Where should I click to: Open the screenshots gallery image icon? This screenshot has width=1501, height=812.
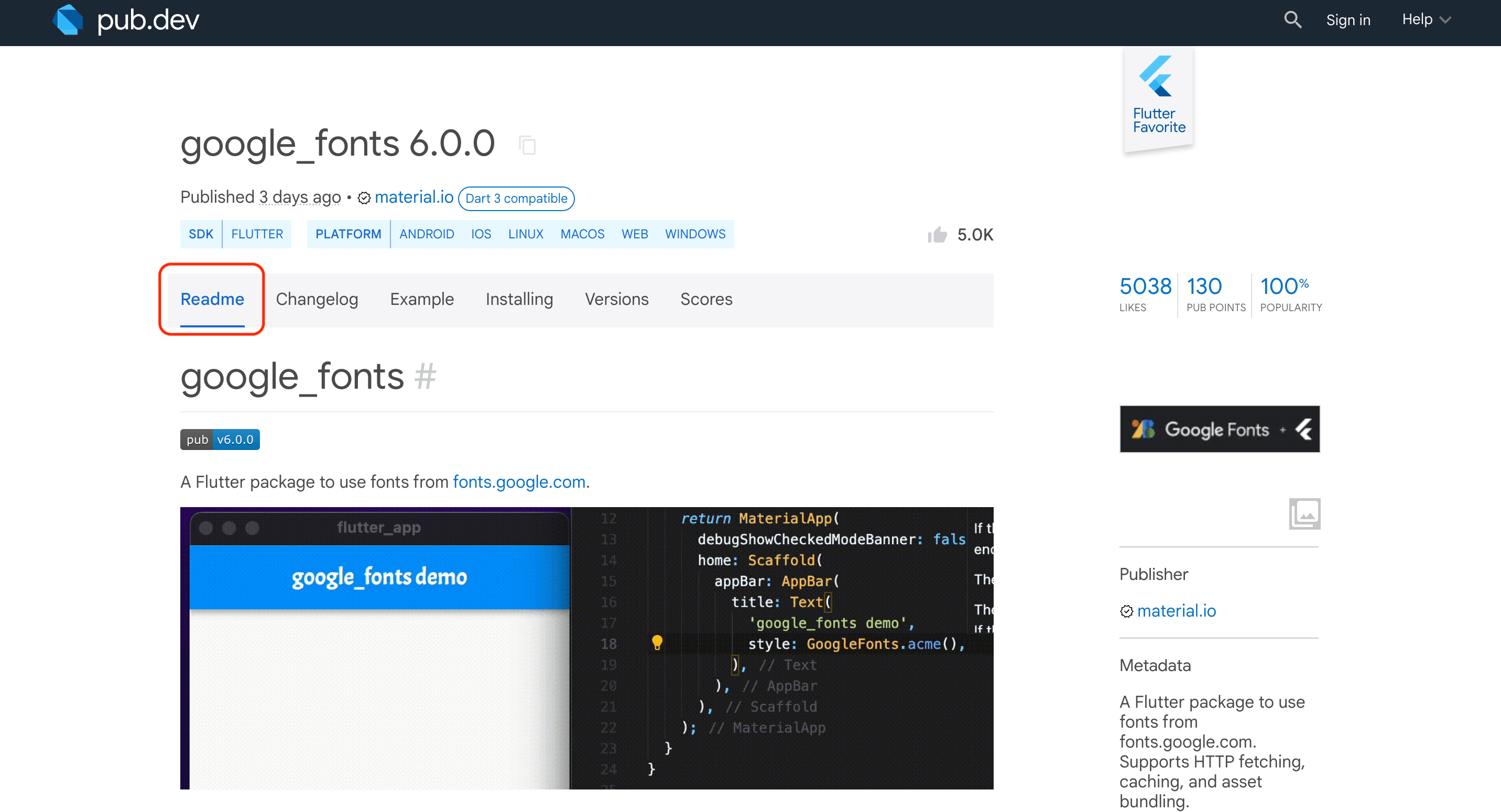coord(1304,514)
